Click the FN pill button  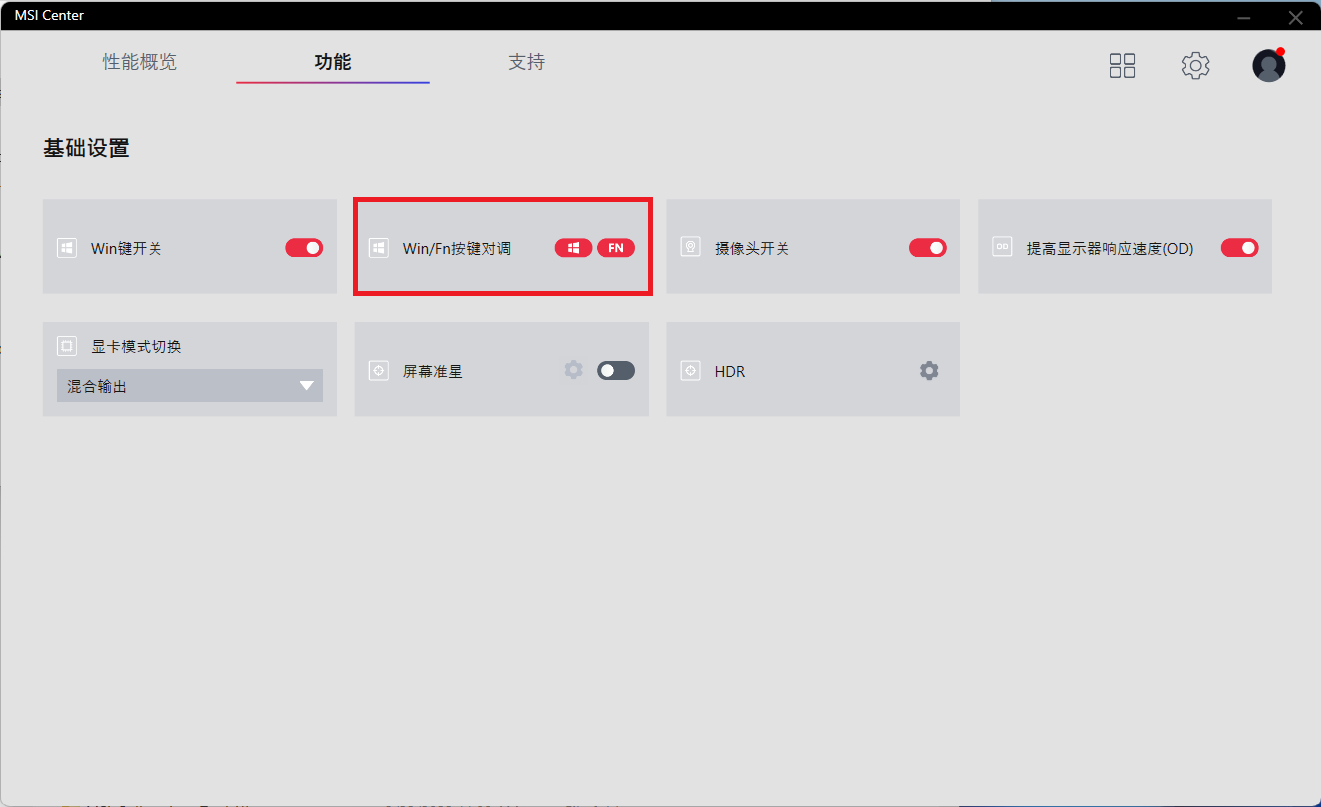point(616,248)
